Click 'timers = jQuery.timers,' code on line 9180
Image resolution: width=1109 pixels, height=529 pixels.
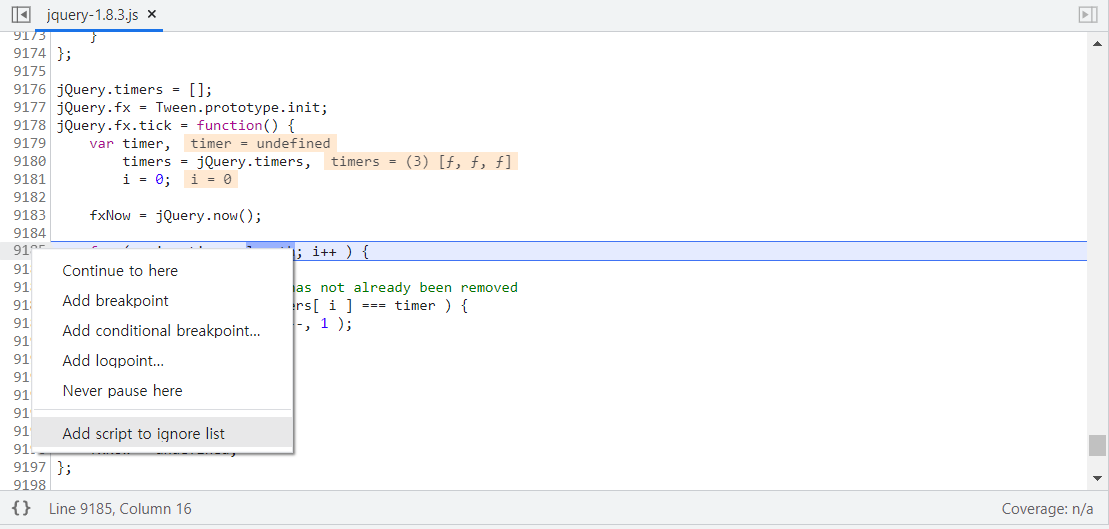click(217, 161)
